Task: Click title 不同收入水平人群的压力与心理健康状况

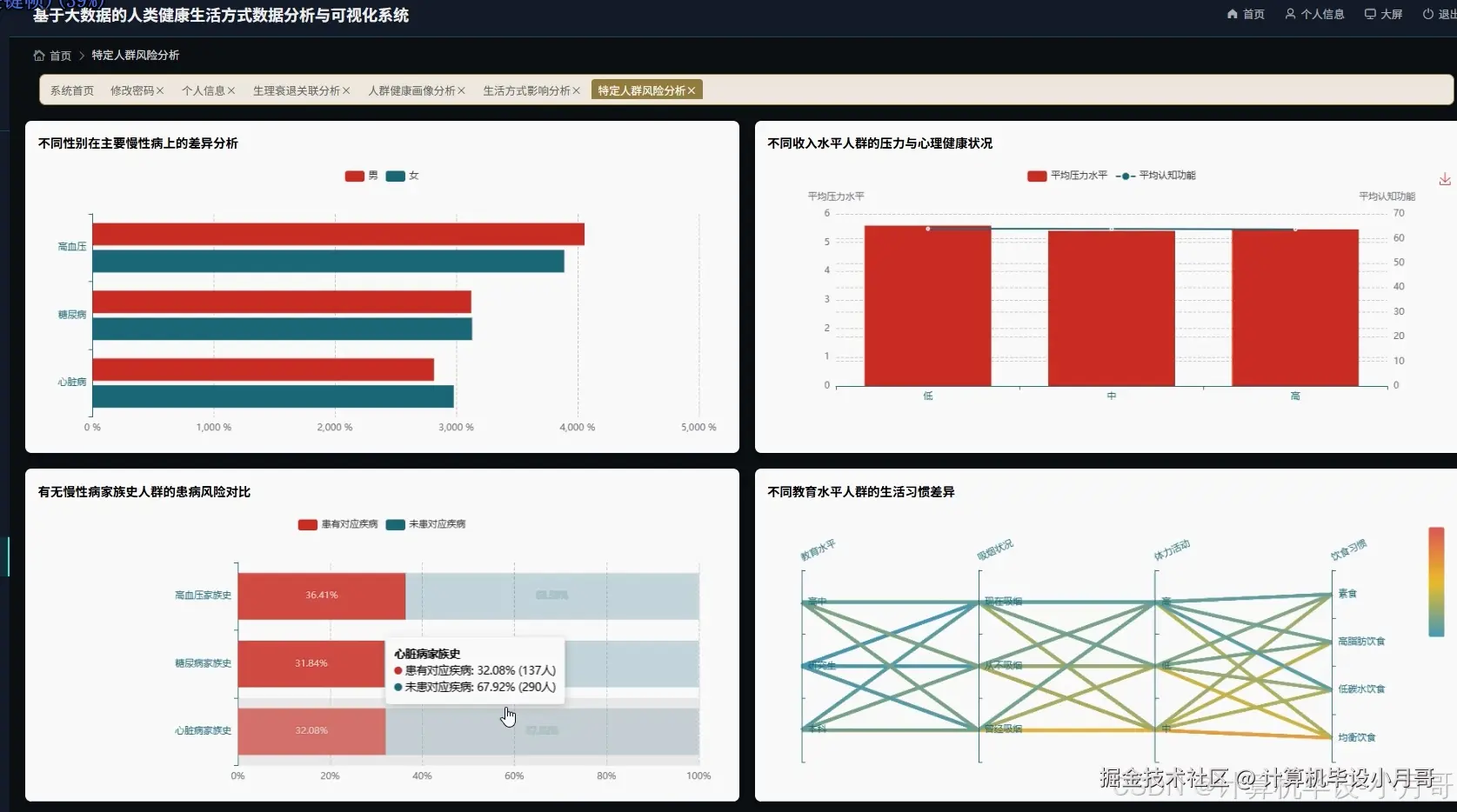Action: click(879, 143)
